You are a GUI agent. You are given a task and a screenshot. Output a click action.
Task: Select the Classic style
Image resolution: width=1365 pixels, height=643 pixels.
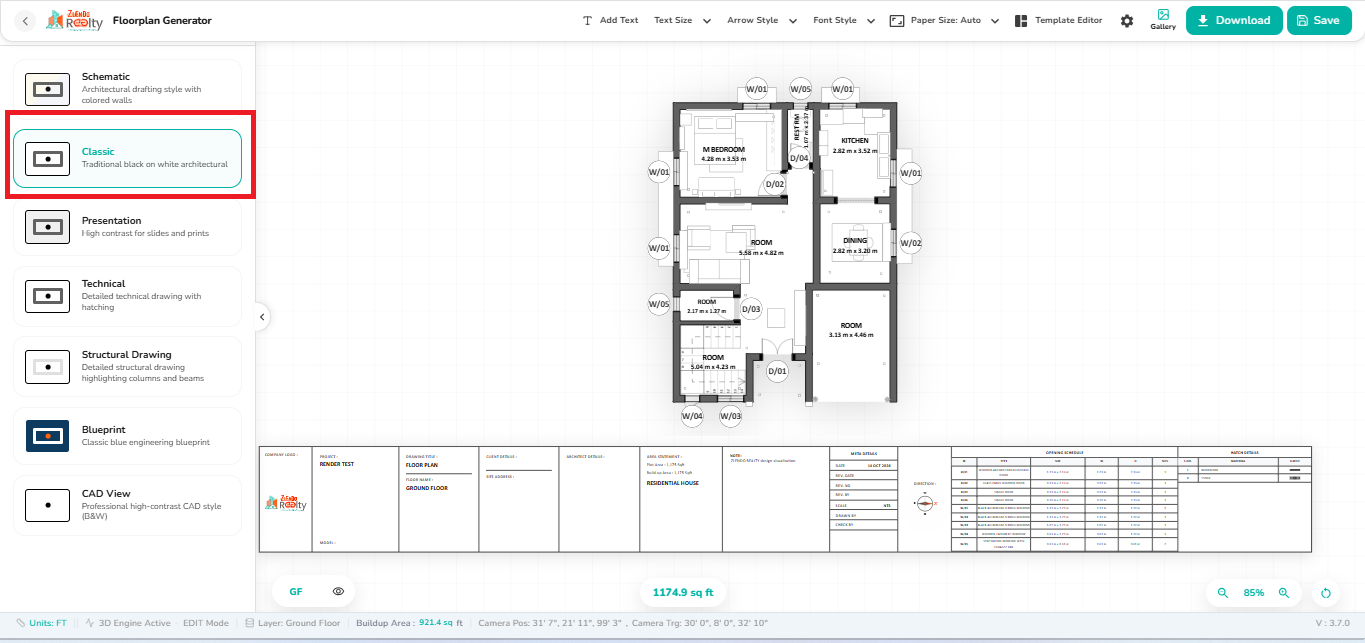click(x=127, y=158)
